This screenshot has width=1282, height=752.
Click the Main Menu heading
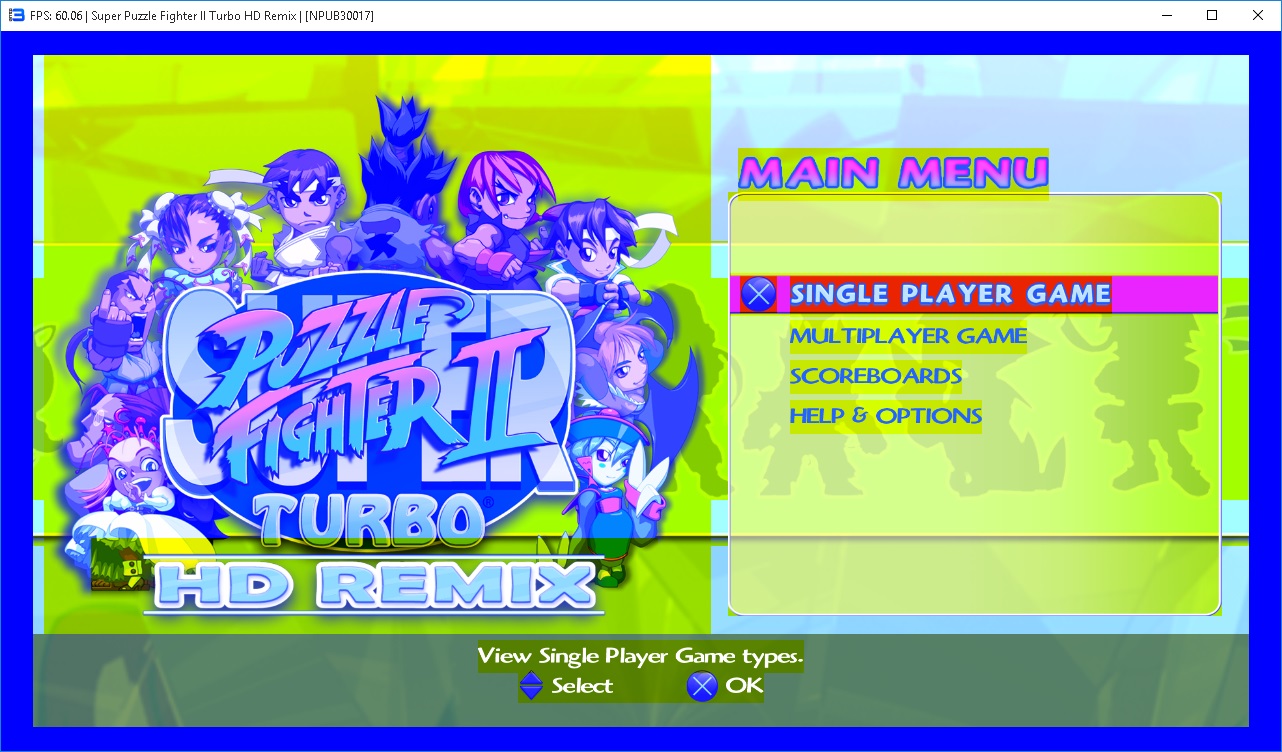[893, 173]
